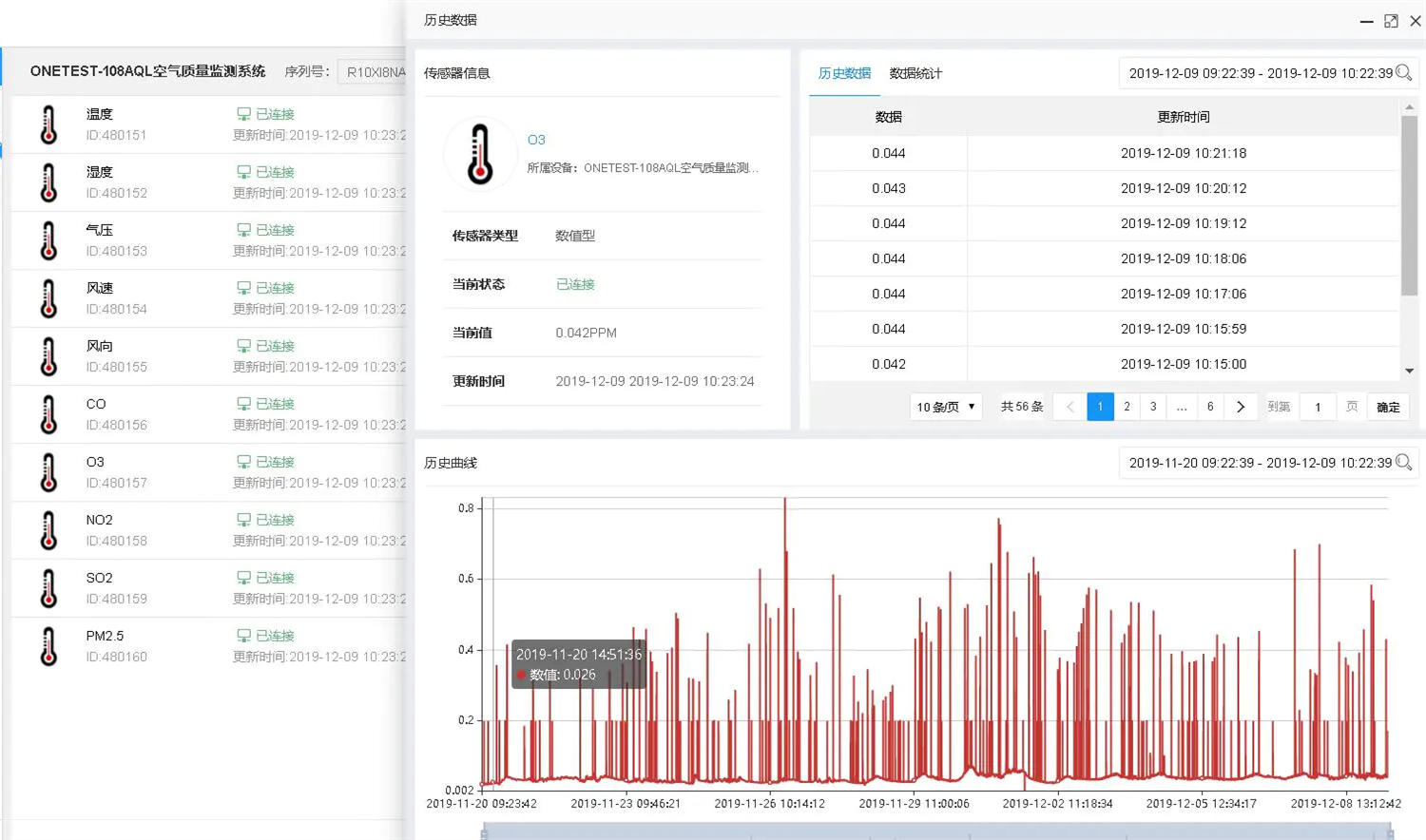Maximize the 历史数据 dialog window
The width and height of the screenshot is (1426, 840).
1391,21
